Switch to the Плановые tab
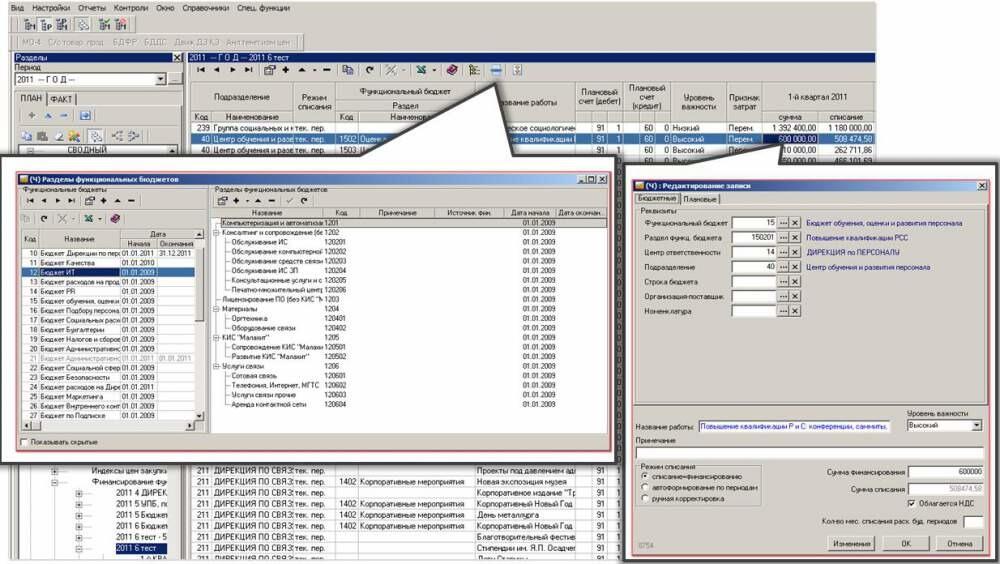This screenshot has height=564, width=1000. point(698,200)
